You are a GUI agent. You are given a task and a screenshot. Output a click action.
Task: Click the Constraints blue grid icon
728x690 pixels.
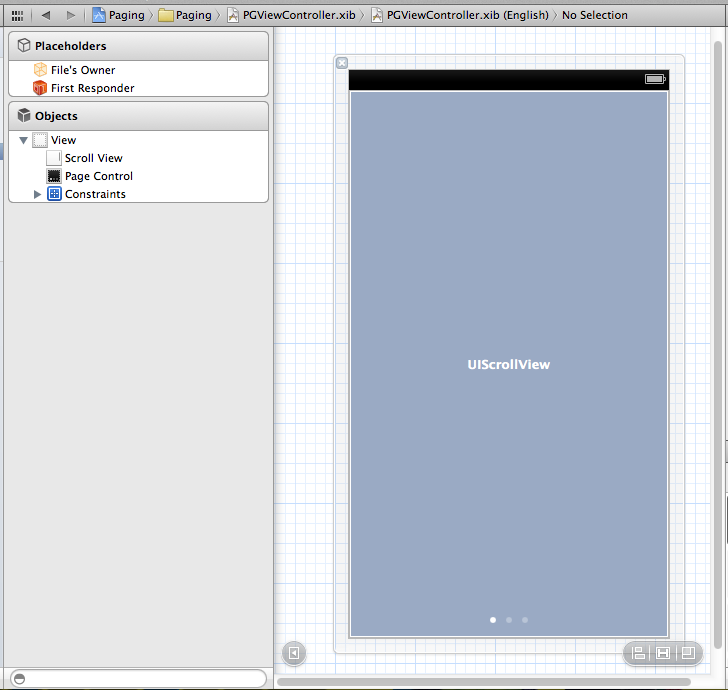coord(54,194)
